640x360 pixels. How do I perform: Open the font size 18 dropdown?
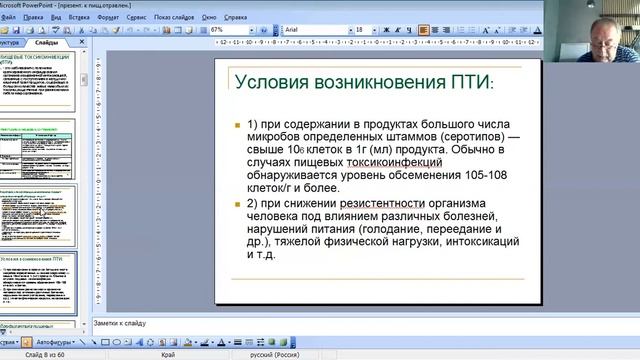(x=374, y=30)
